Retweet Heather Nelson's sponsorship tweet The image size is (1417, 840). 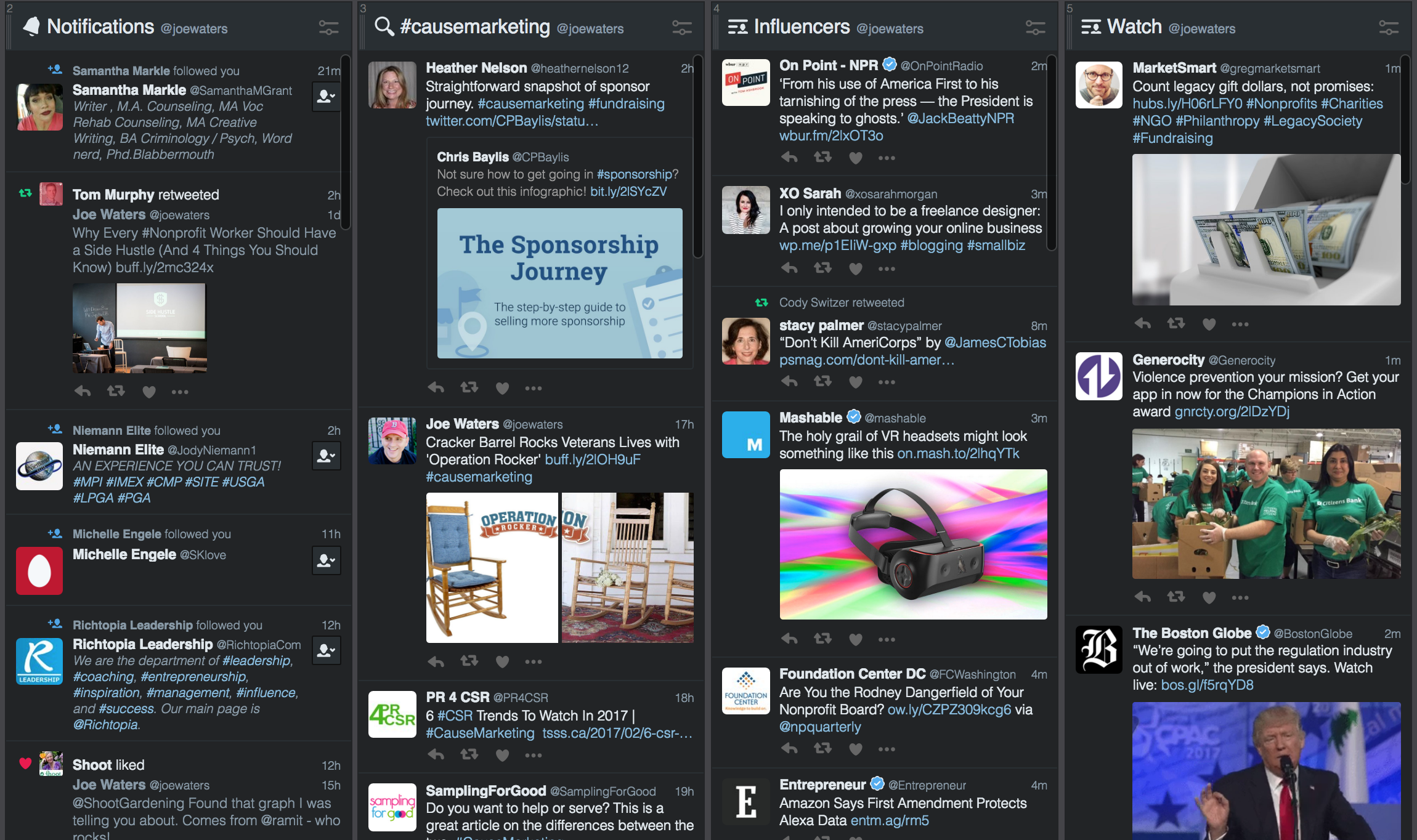click(469, 388)
